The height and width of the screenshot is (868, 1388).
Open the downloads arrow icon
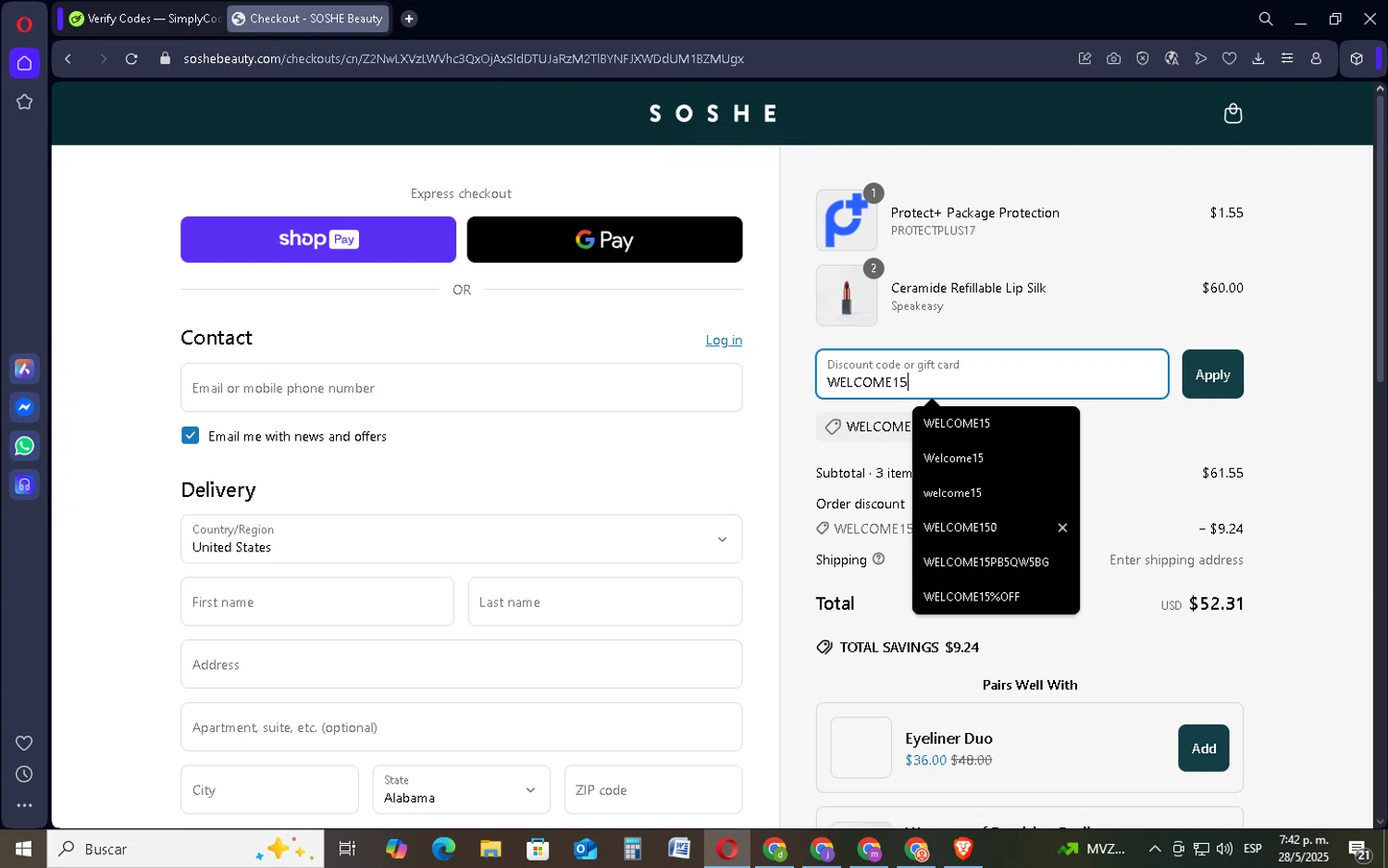(x=1258, y=58)
